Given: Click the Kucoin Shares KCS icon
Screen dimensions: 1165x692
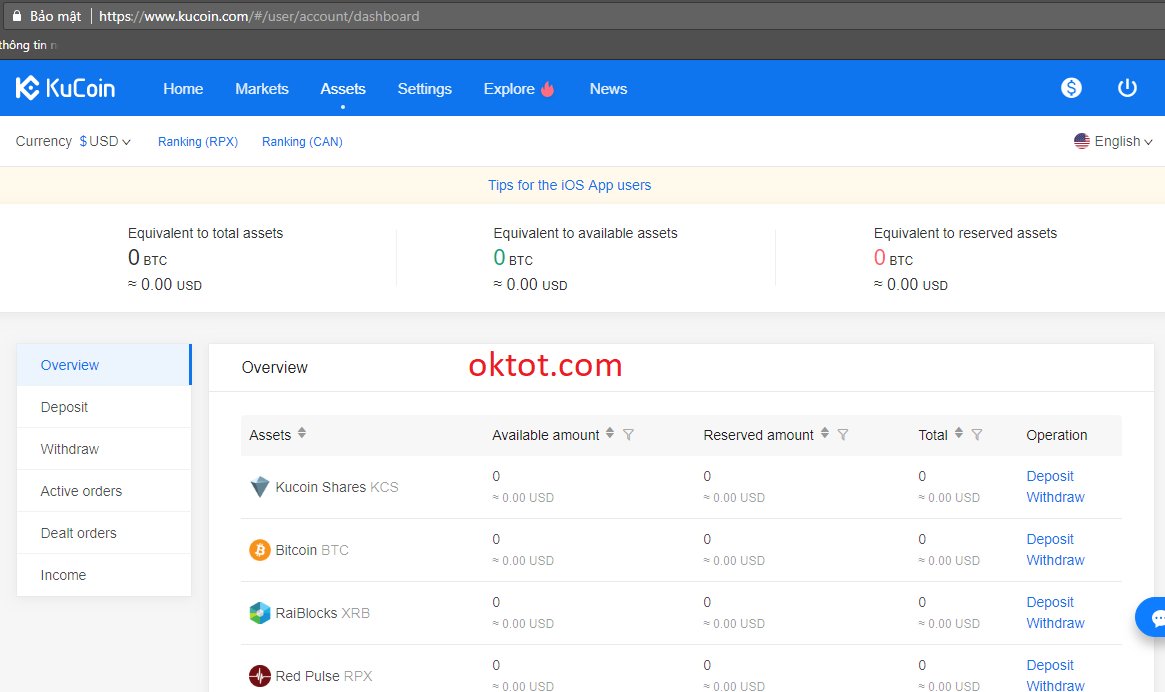Looking at the screenshot, I should tap(260, 487).
